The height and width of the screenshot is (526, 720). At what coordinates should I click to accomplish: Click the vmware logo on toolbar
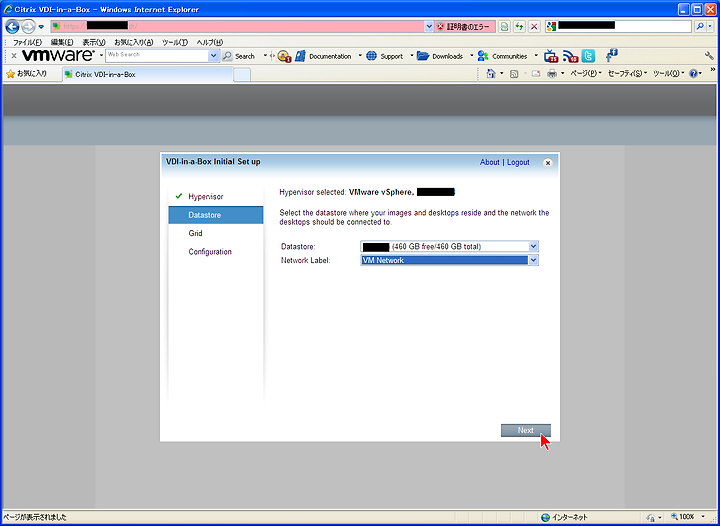(58, 56)
